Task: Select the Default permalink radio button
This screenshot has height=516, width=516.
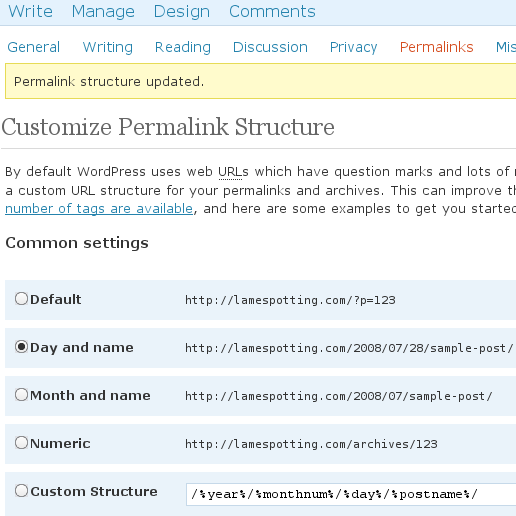Action: click(21, 299)
